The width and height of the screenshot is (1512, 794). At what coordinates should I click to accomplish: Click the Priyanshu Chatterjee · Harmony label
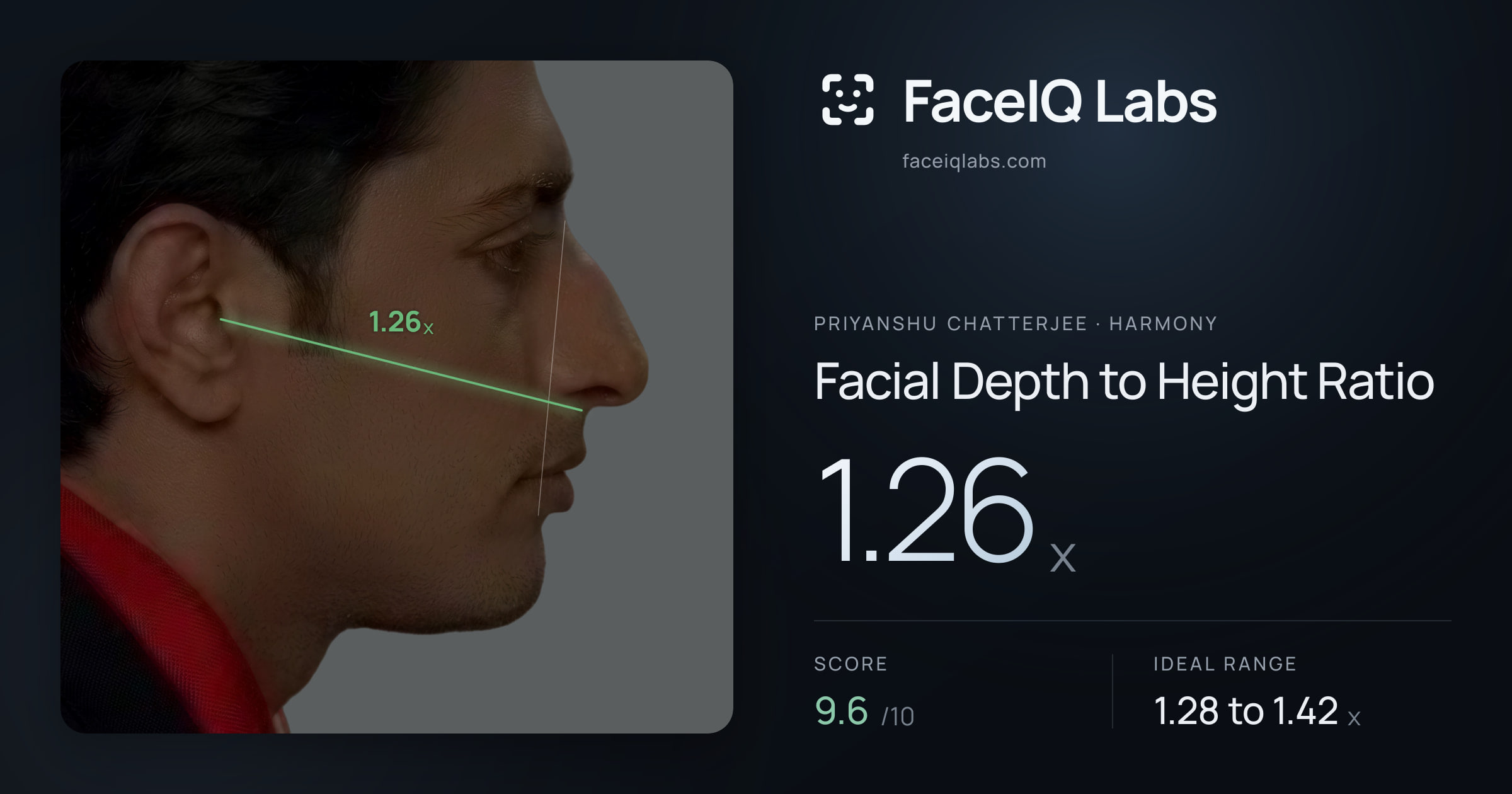pyautogui.click(x=1015, y=324)
